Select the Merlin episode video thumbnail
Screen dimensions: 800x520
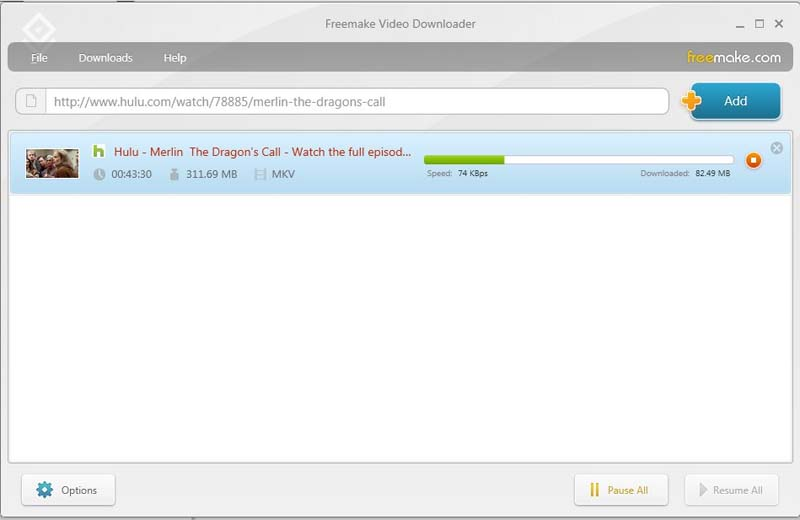[52, 163]
